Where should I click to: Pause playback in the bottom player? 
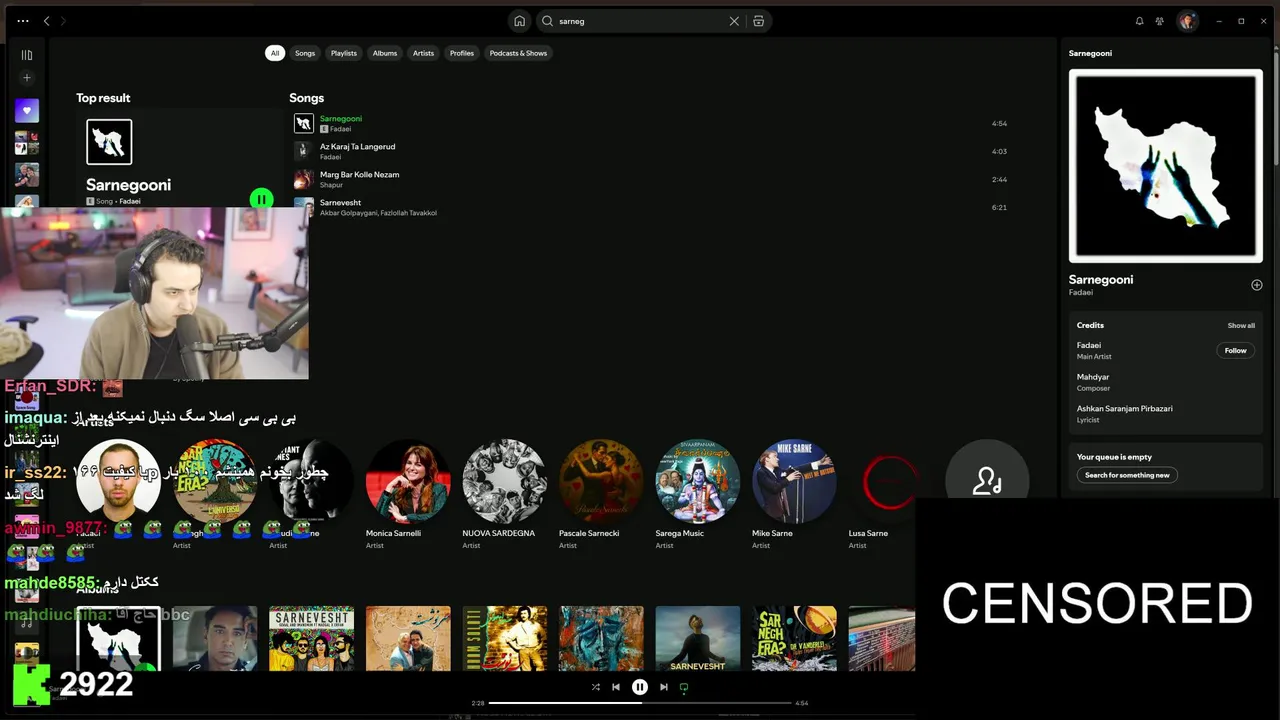[640, 687]
